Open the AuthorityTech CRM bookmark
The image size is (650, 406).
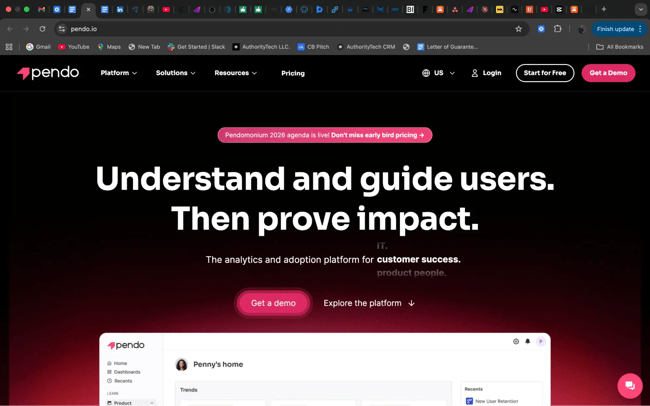(x=366, y=47)
